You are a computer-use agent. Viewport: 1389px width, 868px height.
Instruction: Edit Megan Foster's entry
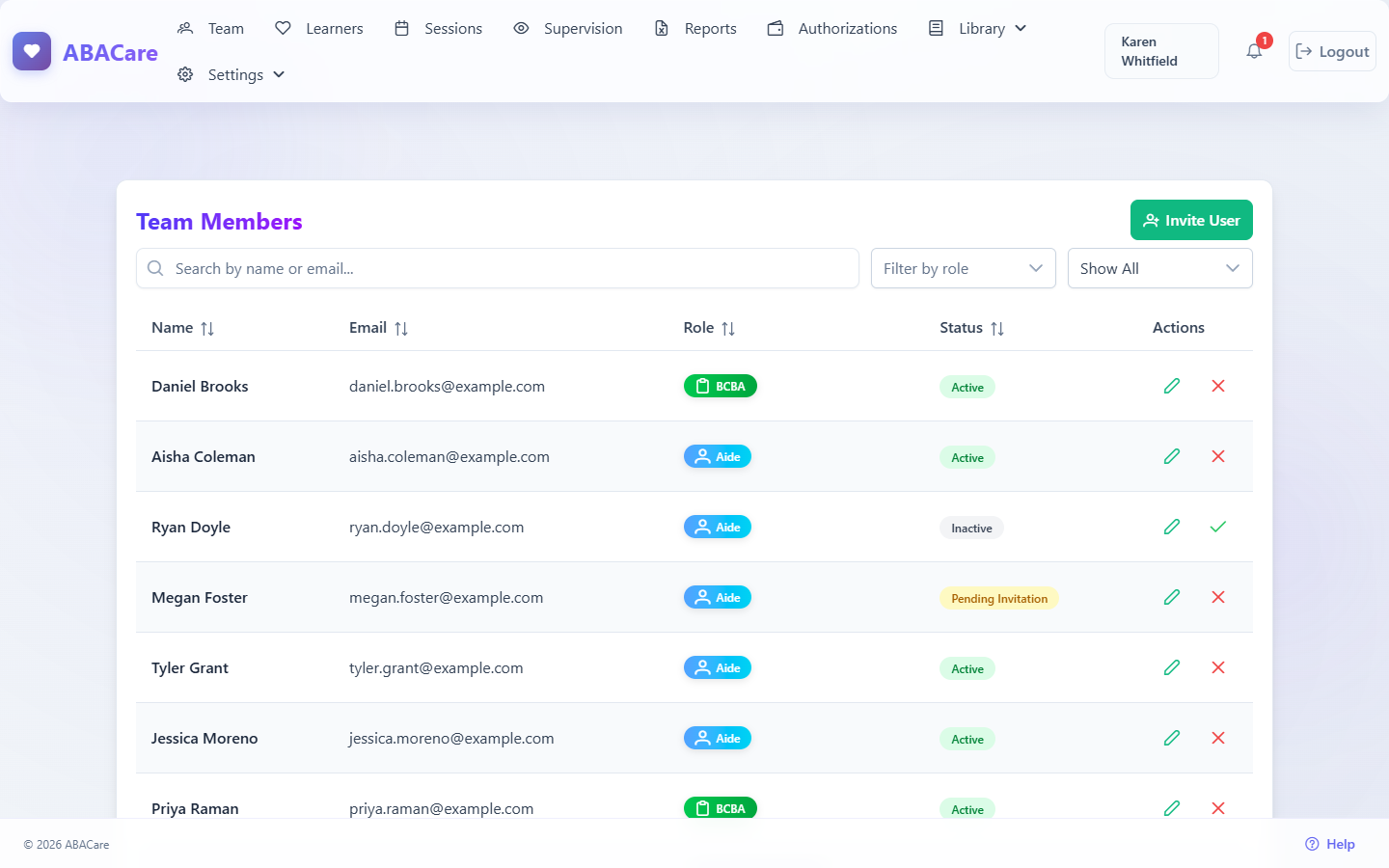pos(1172,597)
